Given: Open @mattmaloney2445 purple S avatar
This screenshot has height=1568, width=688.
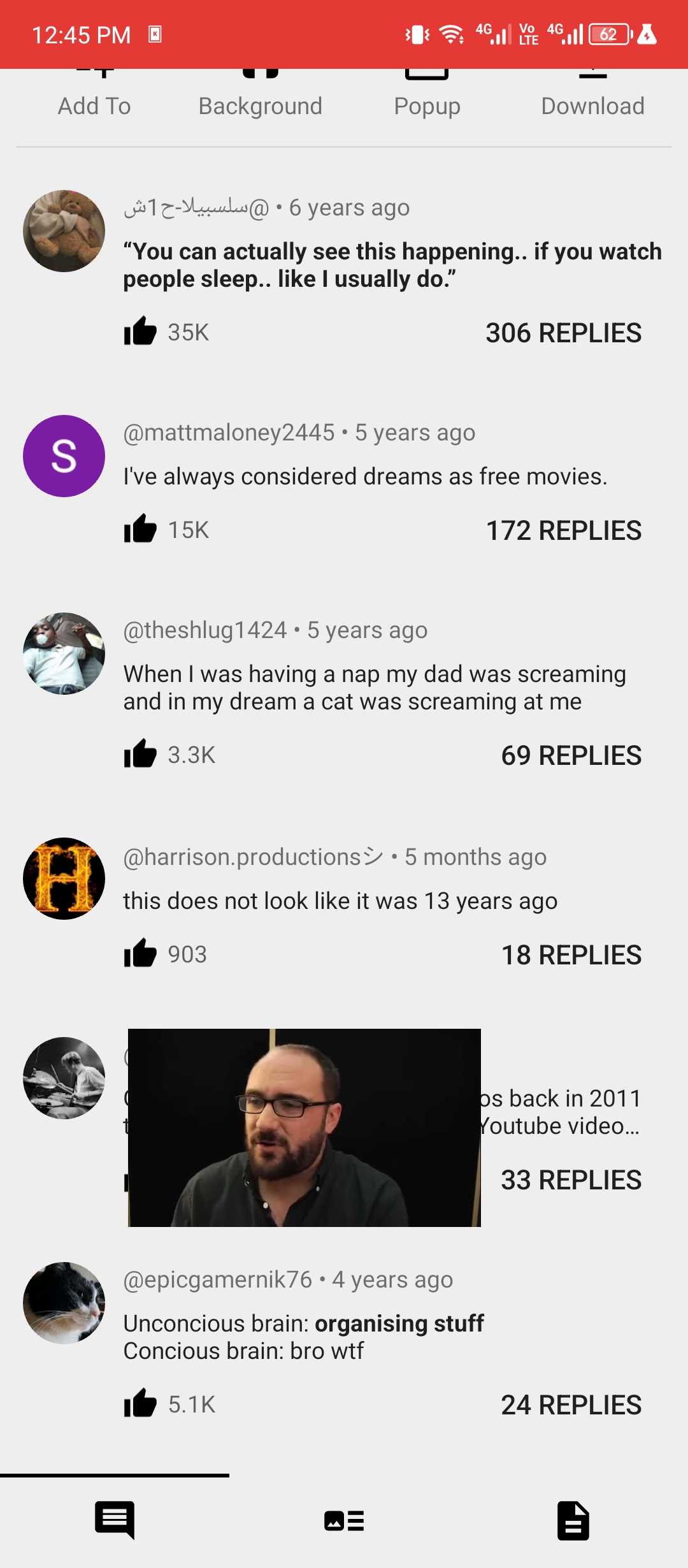Looking at the screenshot, I should 64,456.
